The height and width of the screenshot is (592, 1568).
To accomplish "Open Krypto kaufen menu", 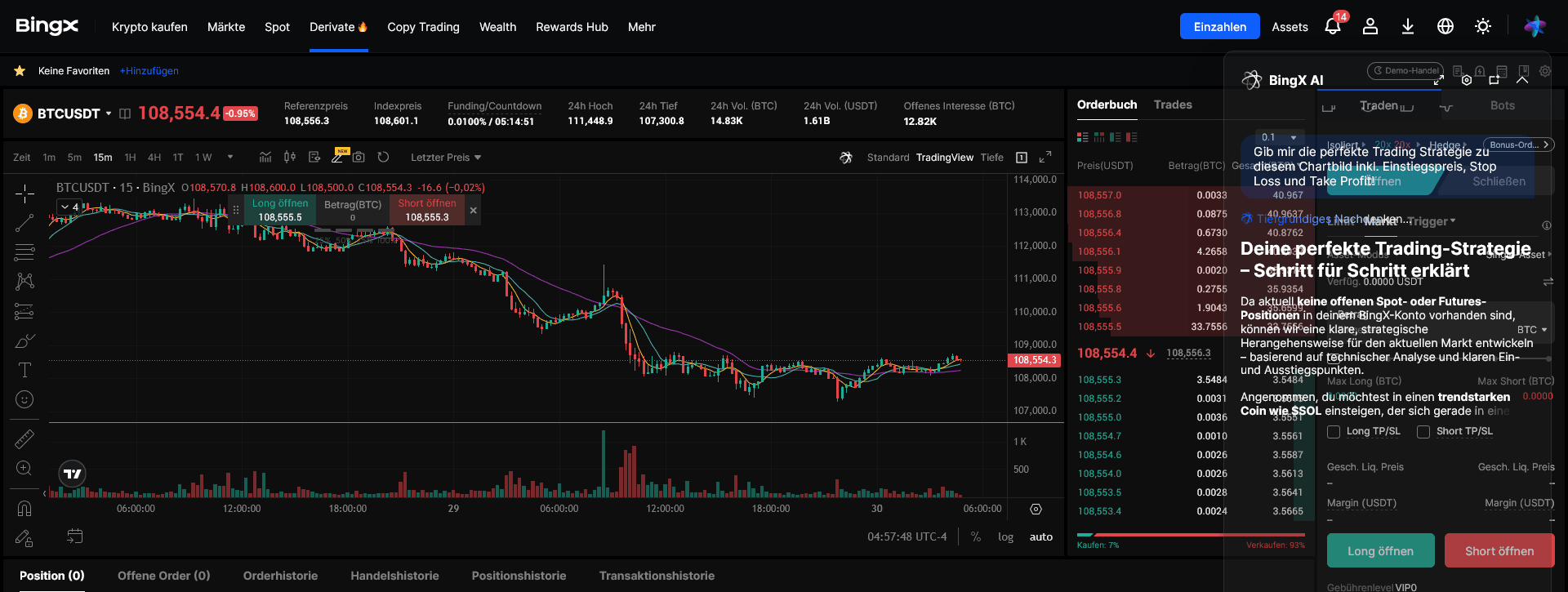I will coord(149,27).
